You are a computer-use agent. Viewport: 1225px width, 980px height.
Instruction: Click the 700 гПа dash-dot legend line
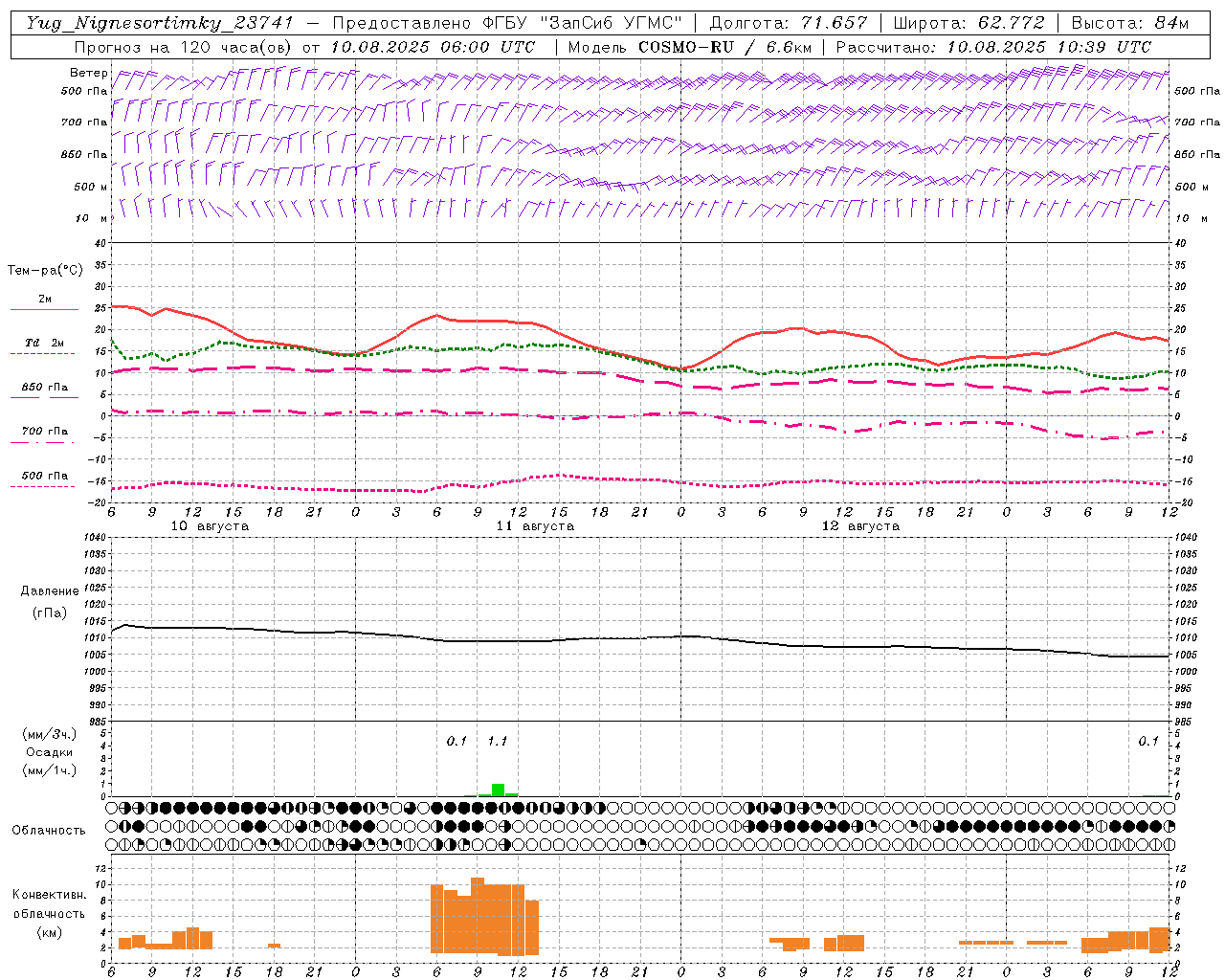(x=42, y=442)
